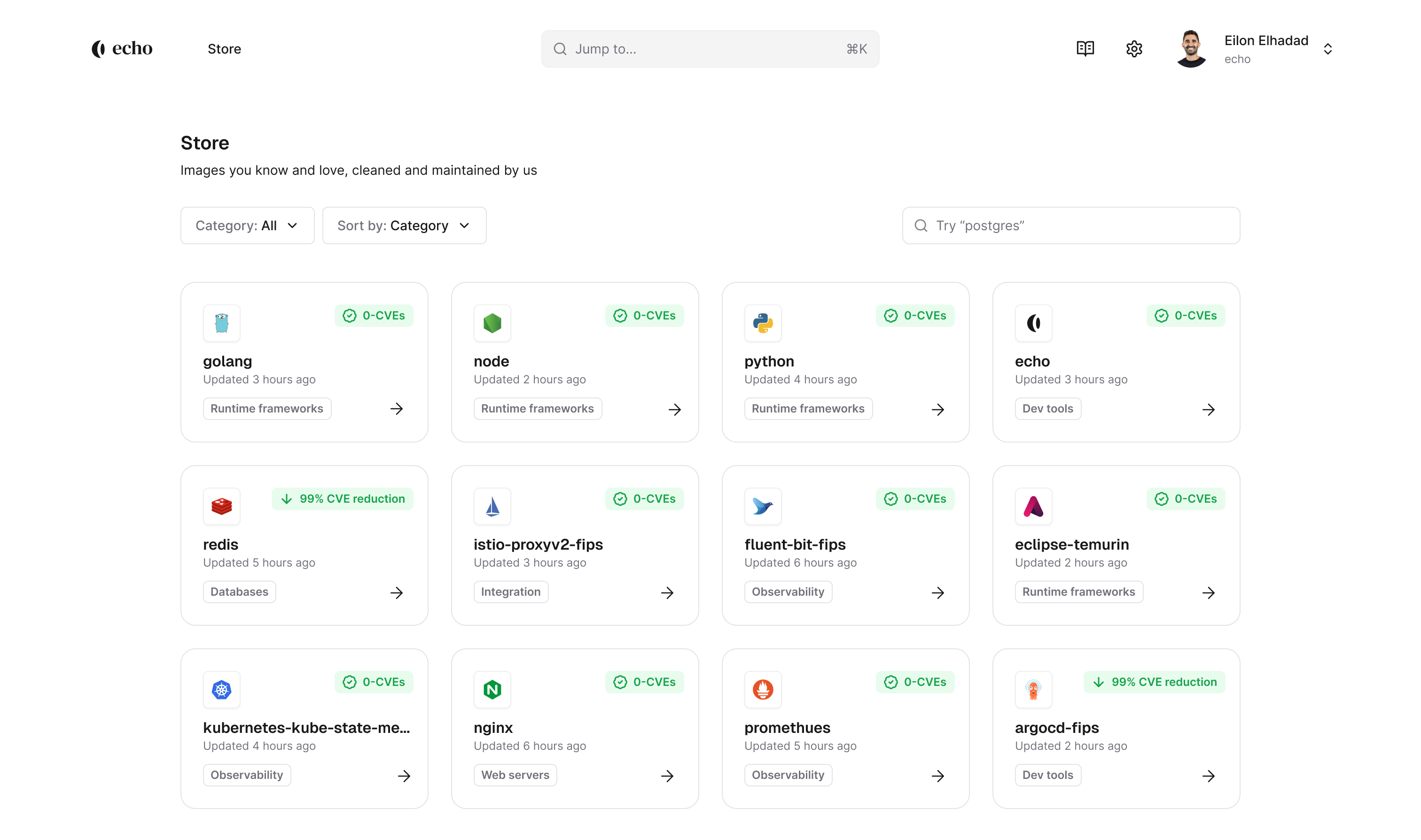Image resolution: width=1421 pixels, height=840 pixels.
Task: Open the documentation book icon
Action: tap(1085, 49)
